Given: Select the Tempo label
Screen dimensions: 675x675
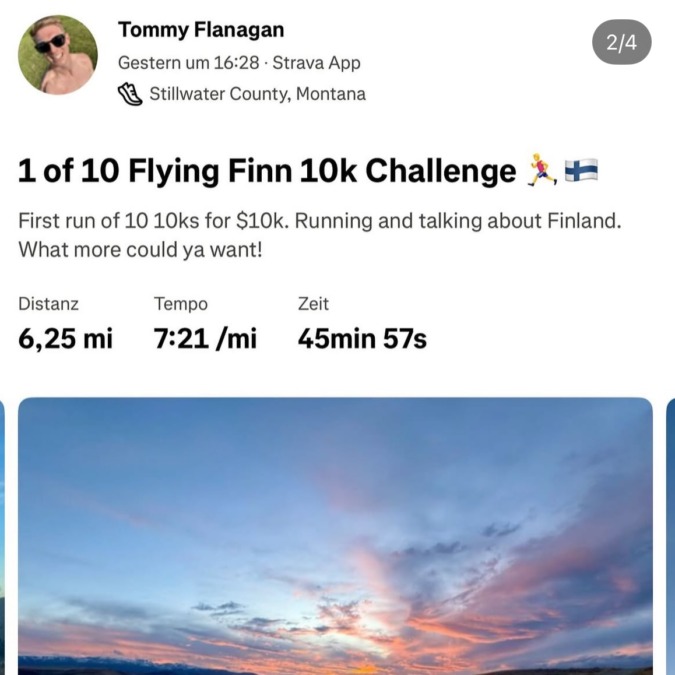Looking at the screenshot, I should point(181,304).
